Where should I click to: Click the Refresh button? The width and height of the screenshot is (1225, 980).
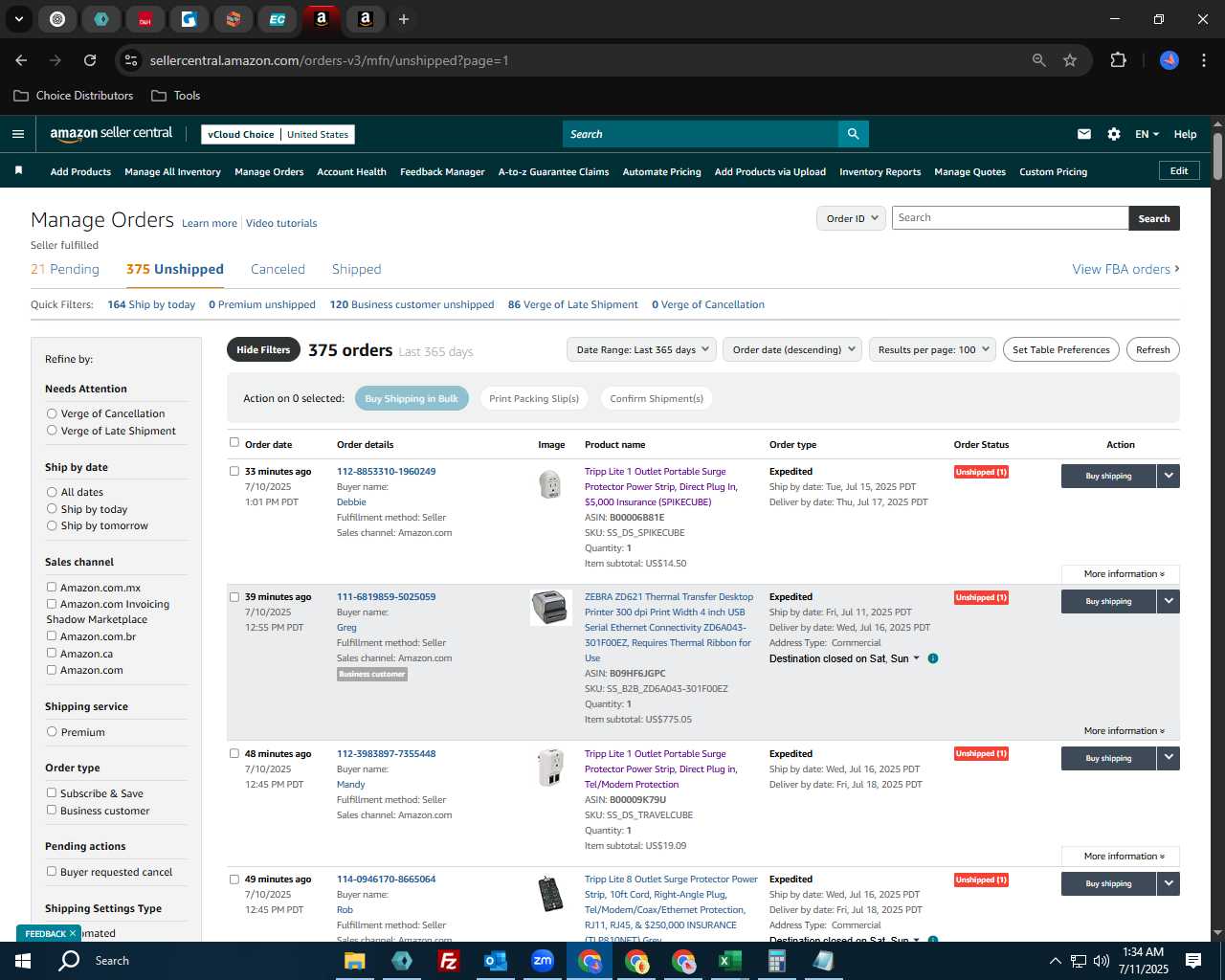tap(1152, 349)
